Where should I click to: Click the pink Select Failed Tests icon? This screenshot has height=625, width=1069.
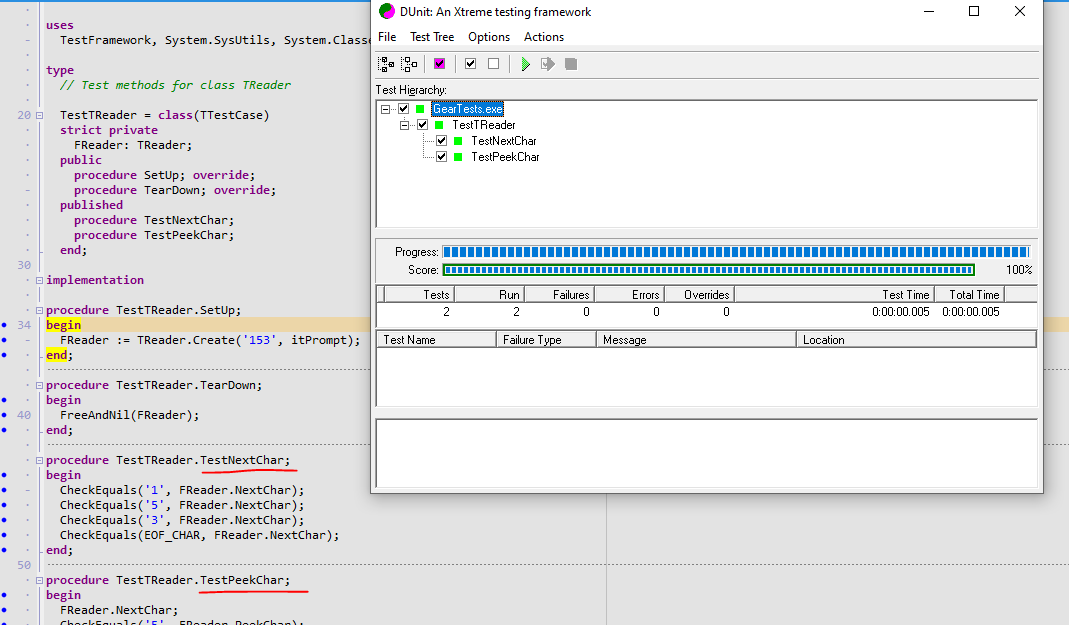pyautogui.click(x=440, y=64)
